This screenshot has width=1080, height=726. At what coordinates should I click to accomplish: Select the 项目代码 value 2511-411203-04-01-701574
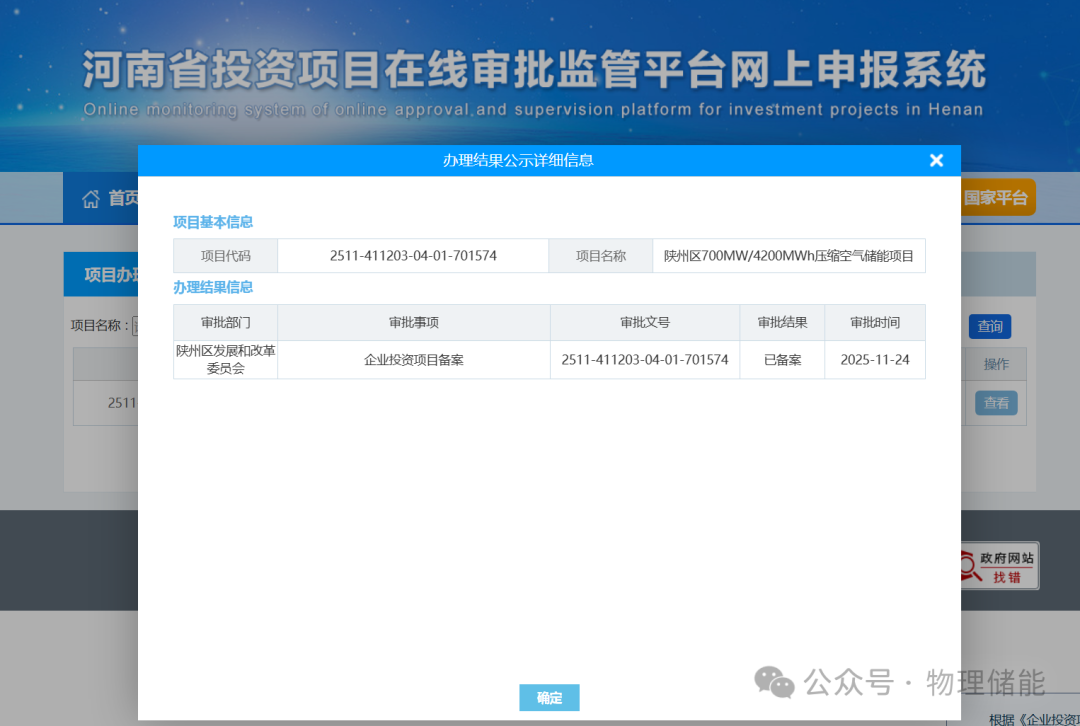point(413,256)
